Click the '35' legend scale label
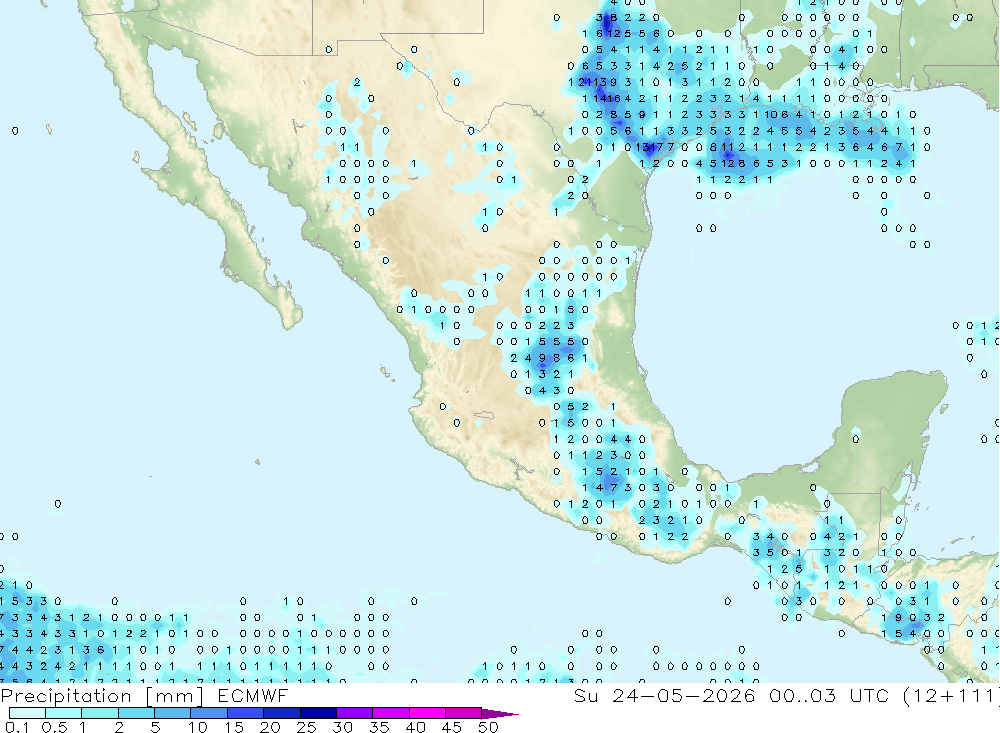 (379, 727)
